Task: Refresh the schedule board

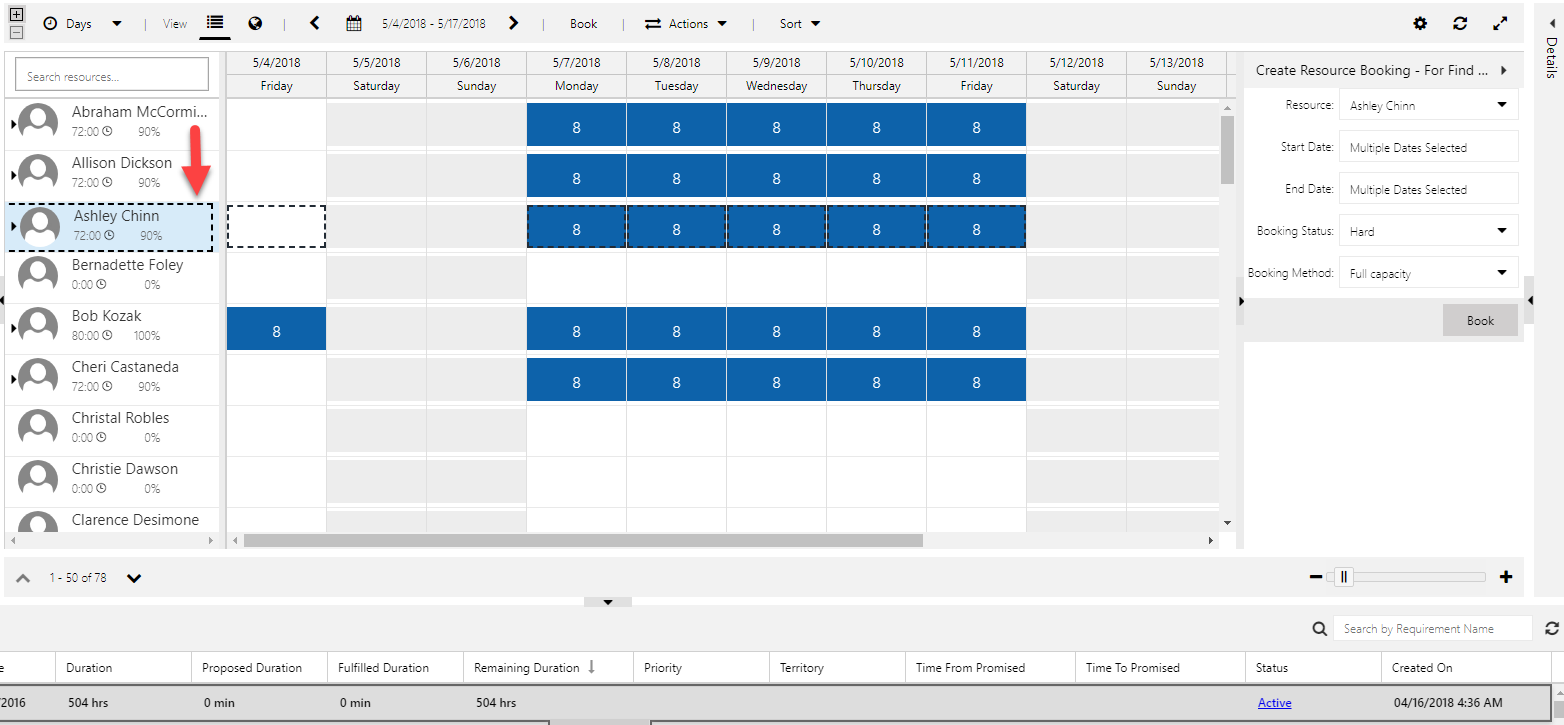Action: coord(1460,23)
